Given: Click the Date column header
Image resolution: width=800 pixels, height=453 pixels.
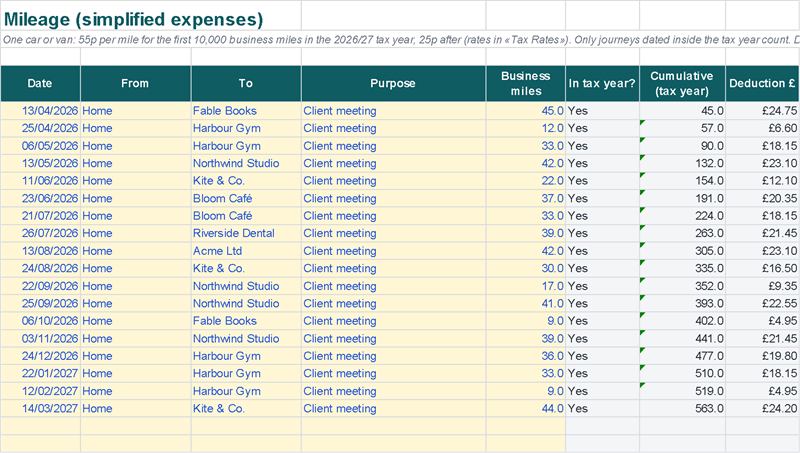Looking at the screenshot, I should 40,84.
